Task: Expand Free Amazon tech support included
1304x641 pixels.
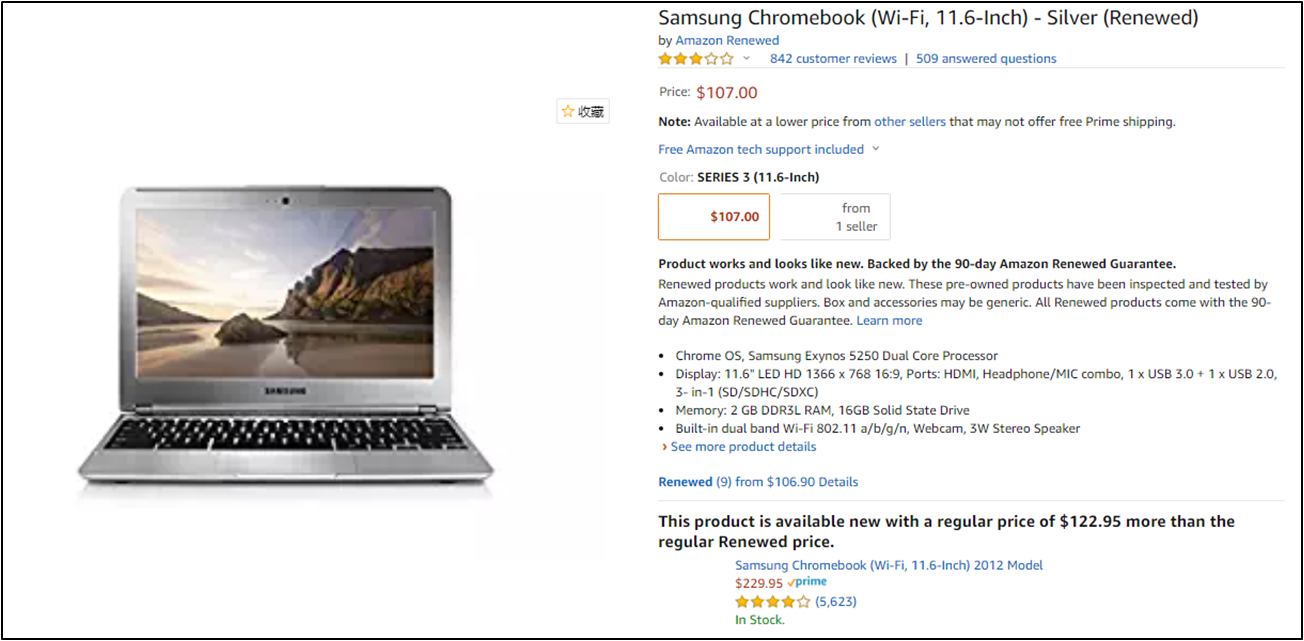Action: tap(768, 150)
